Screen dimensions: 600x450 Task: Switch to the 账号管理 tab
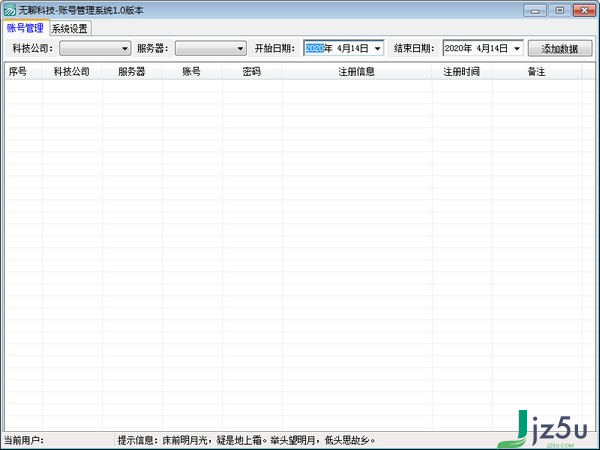click(x=25, y=28)
